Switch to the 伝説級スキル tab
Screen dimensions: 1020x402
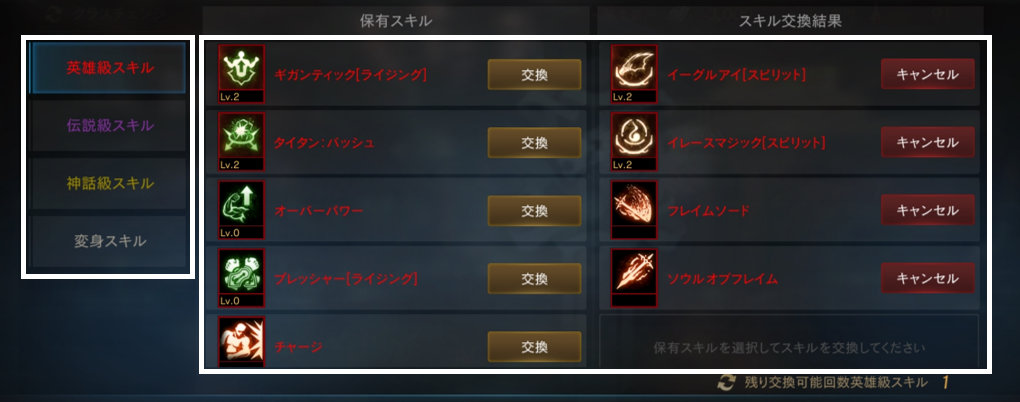coord(110,126)
